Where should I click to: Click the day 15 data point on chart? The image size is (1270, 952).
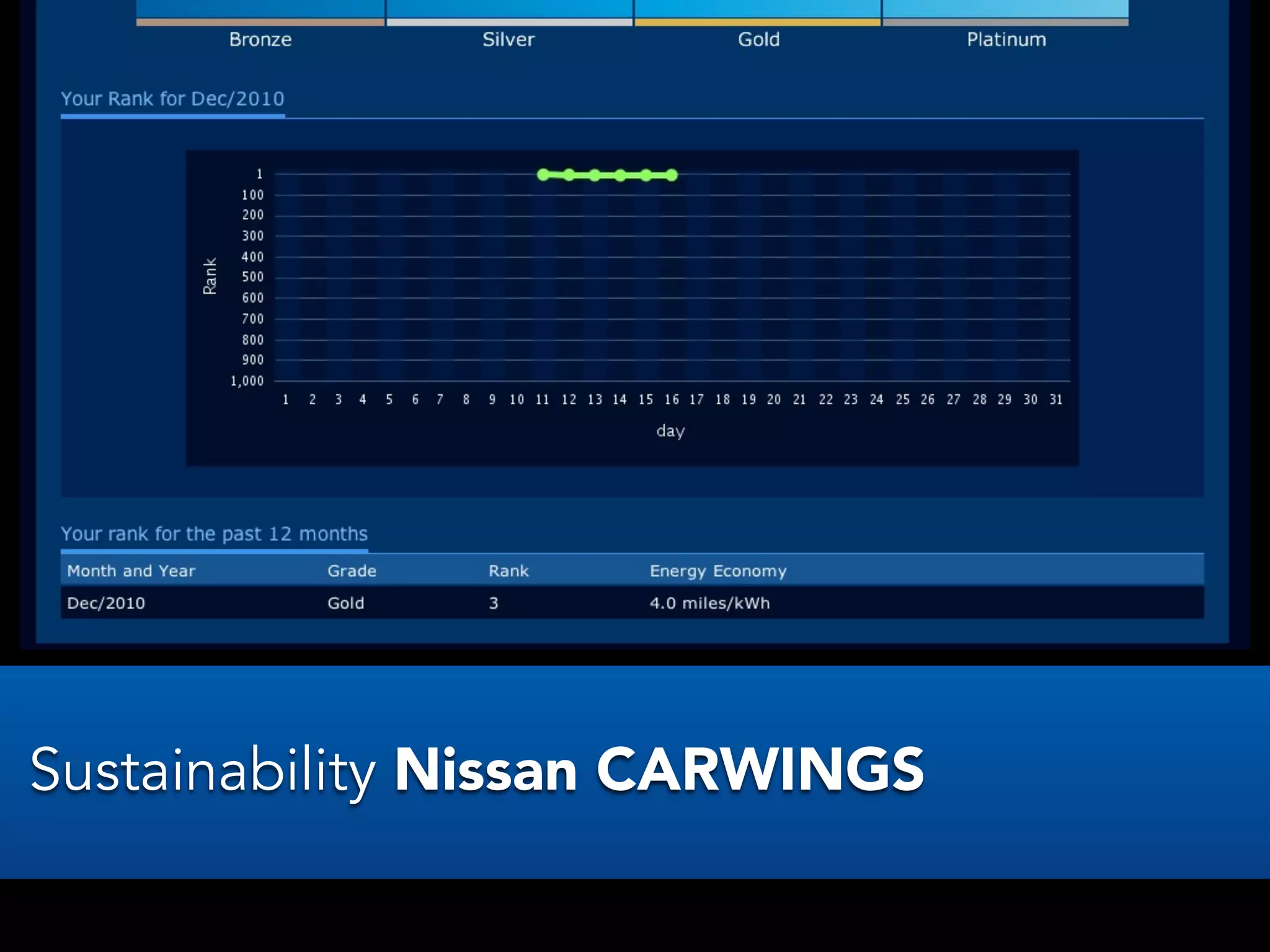(646, 175)
